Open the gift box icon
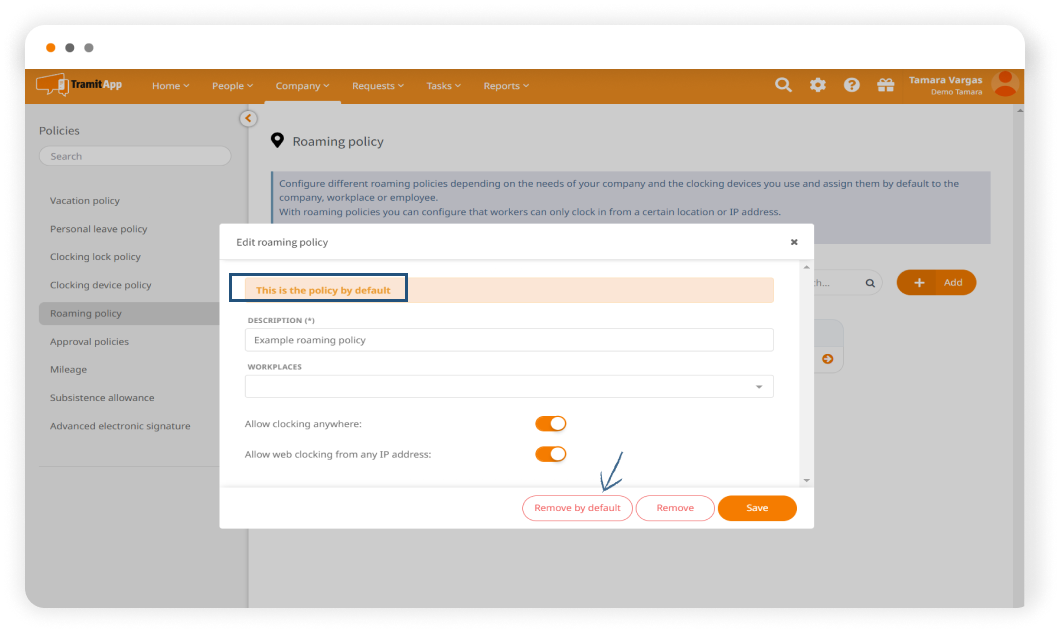Screen dimensions: 1061x633 (x=885, y=86)
